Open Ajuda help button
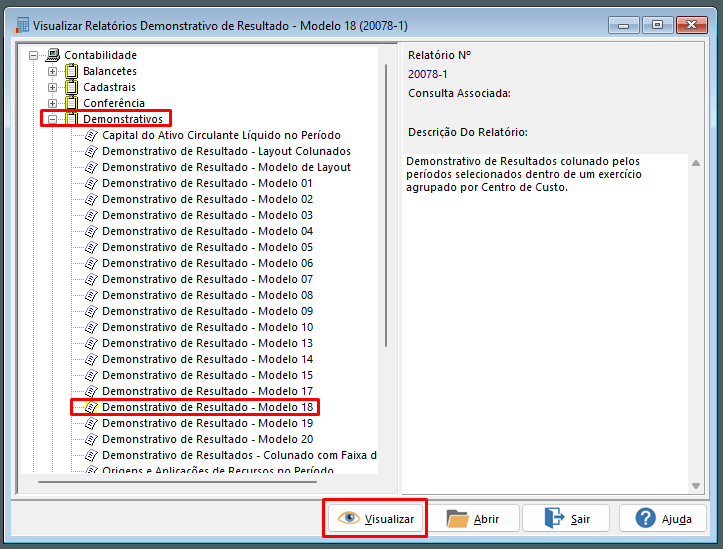723x549 pixels. [663, 519]
